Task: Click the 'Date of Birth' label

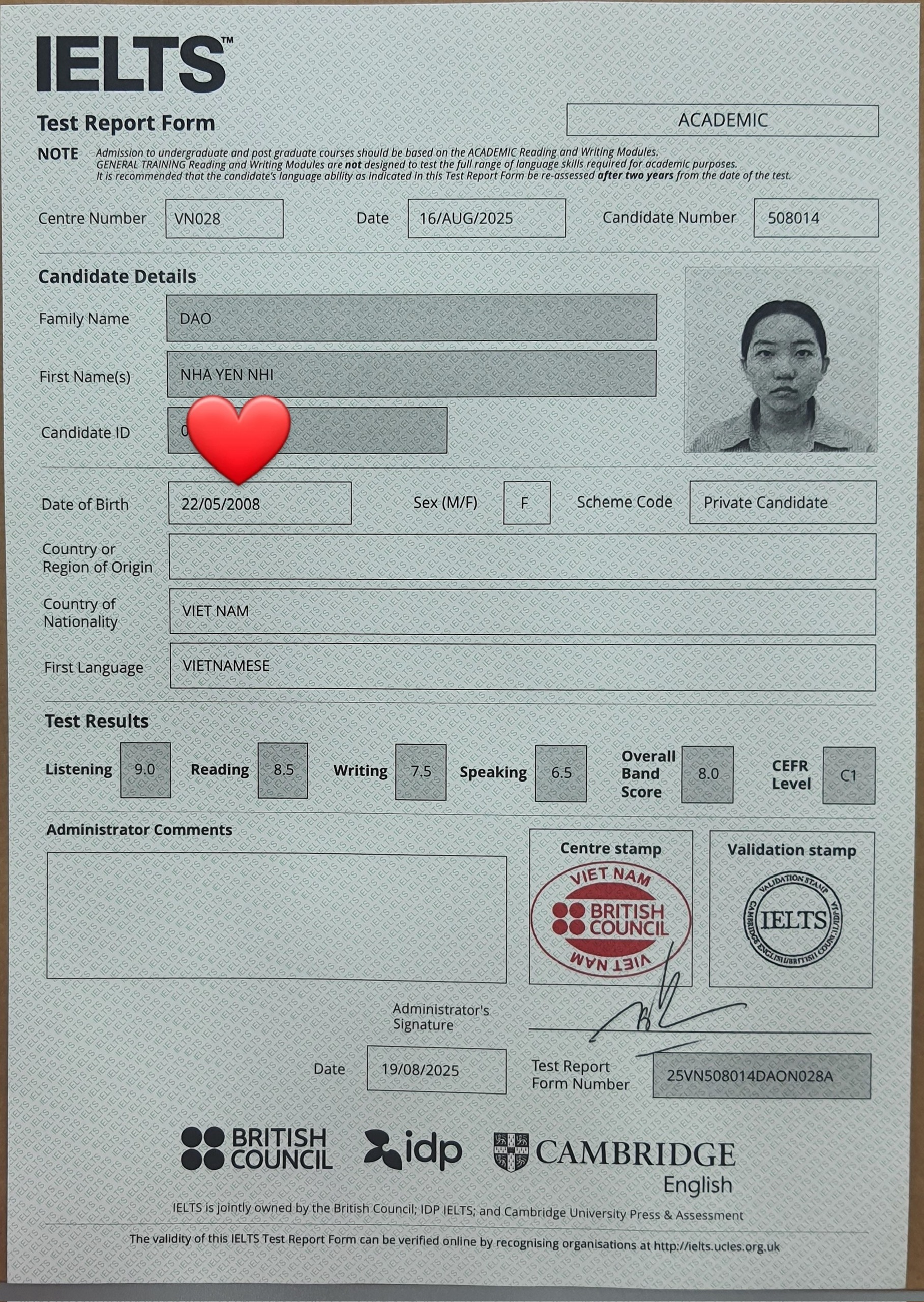Action: pos(85,504)
